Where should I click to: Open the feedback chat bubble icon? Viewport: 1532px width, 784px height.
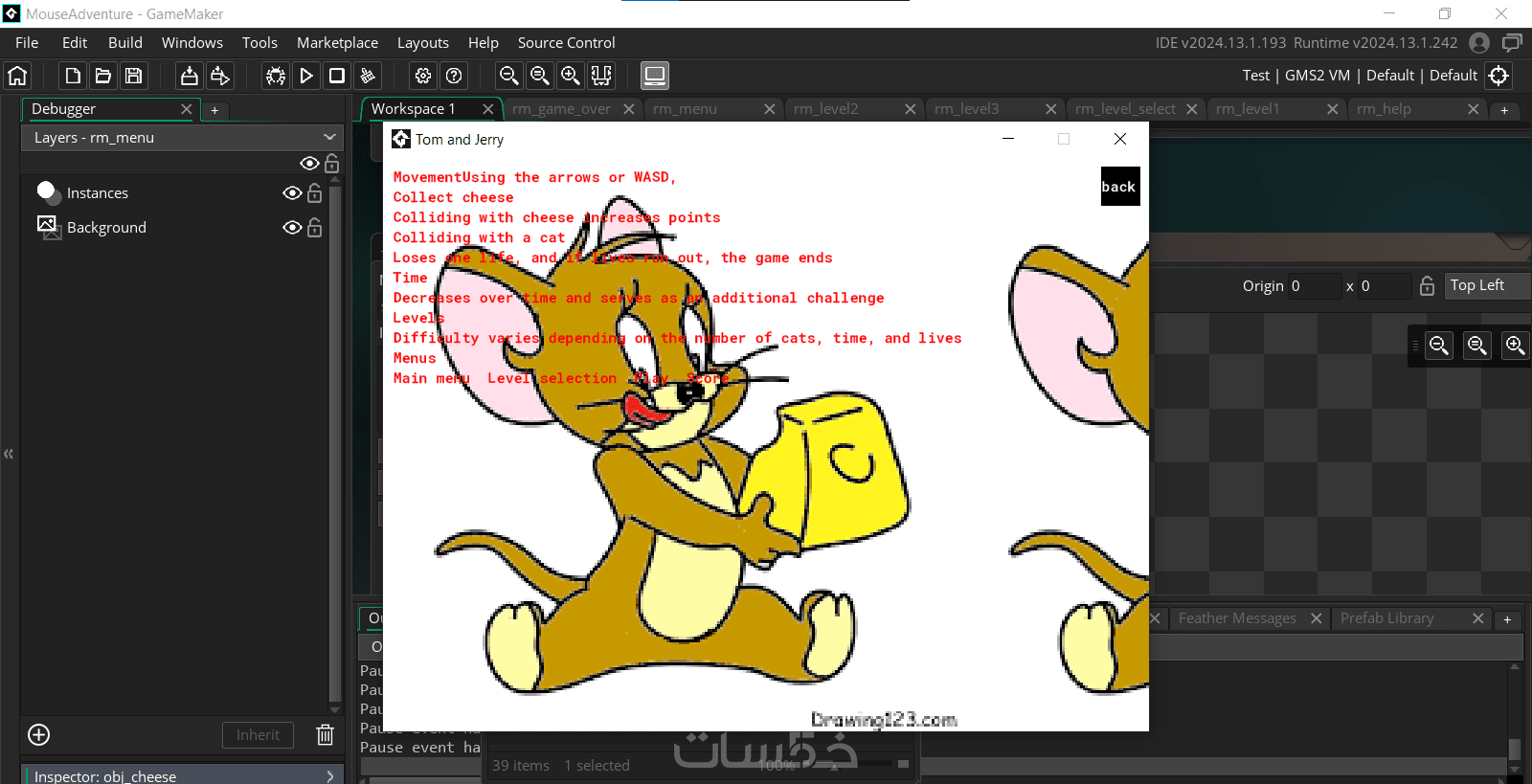(1513, 43)
